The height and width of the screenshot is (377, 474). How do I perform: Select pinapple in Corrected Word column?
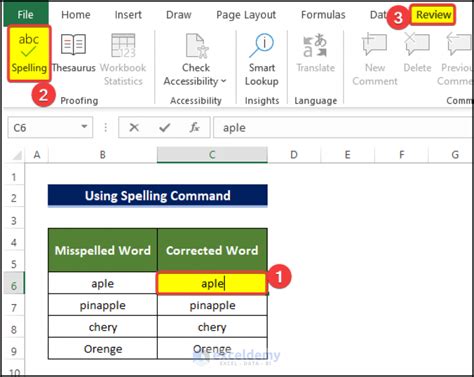[x=212, y=305]
